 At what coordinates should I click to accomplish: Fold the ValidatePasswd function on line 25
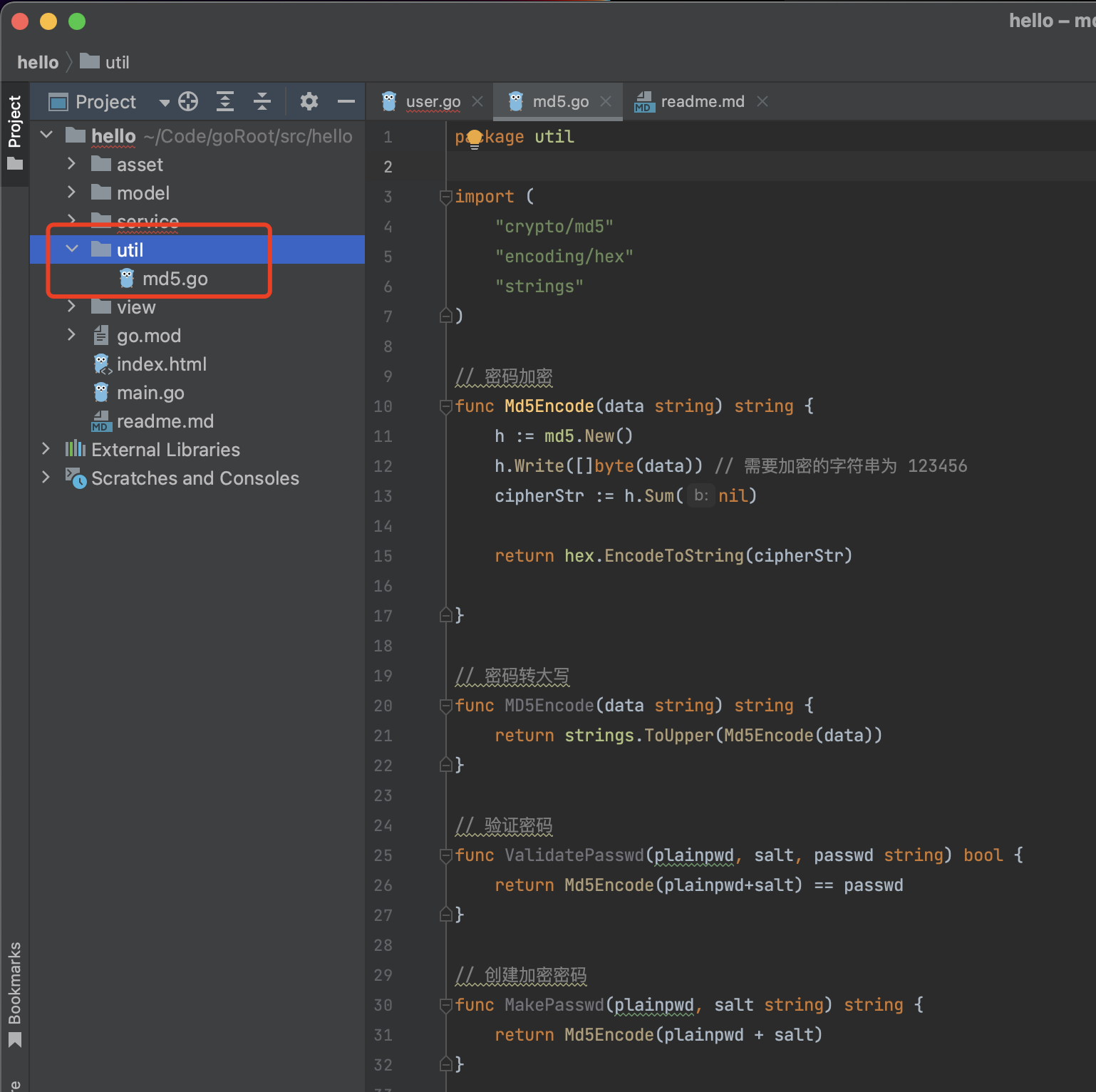pyautogui.click(x=445, y=855)
